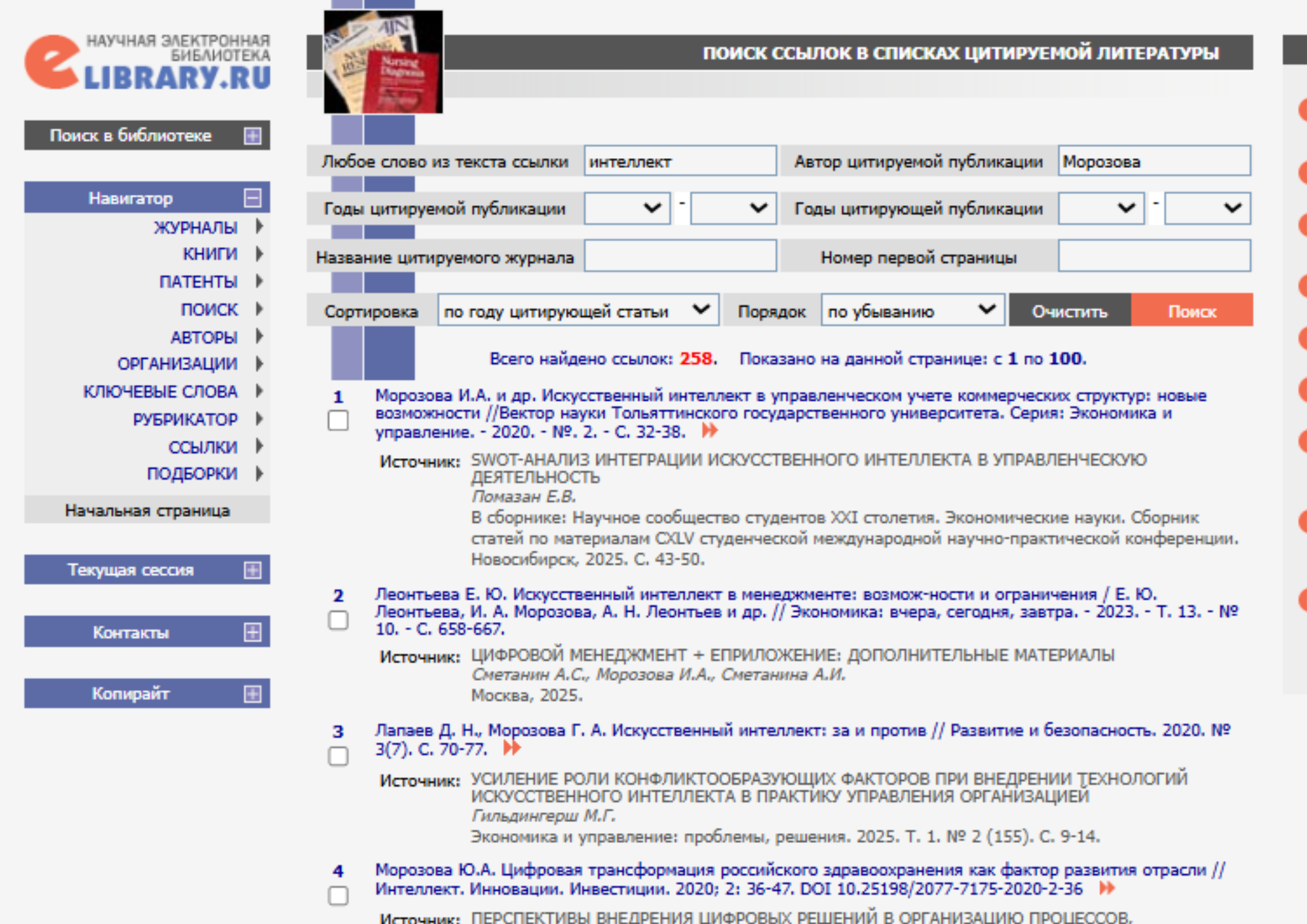Collapse the Навигатор panel minus icon
The height and width of the screenshot is (924, 1307).
coord(252,197)
